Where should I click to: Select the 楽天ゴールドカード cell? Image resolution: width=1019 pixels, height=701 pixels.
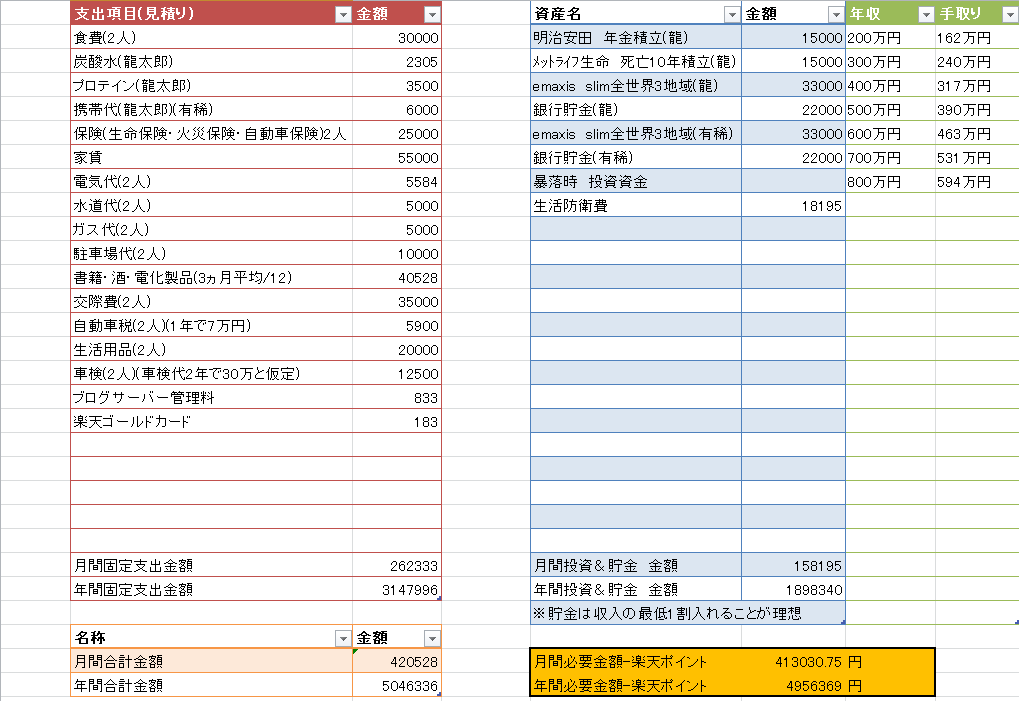[x=211, y=422]
